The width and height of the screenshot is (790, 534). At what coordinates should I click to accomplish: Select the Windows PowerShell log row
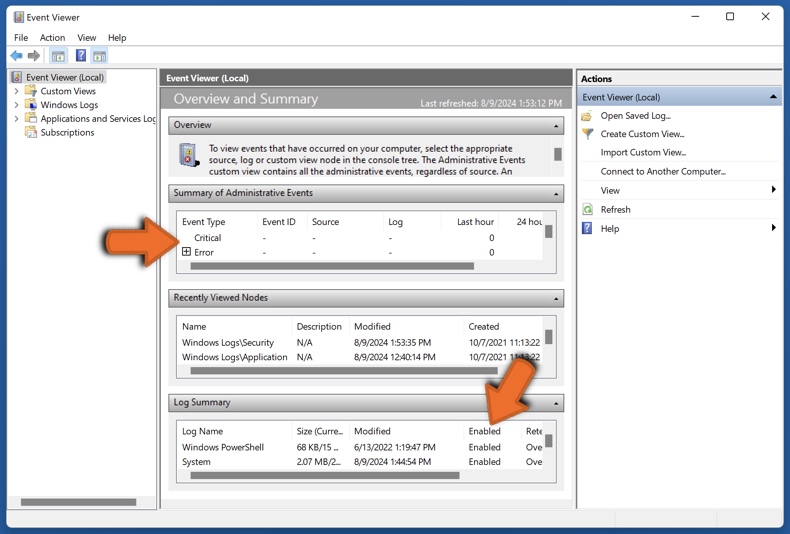[359, 447]
